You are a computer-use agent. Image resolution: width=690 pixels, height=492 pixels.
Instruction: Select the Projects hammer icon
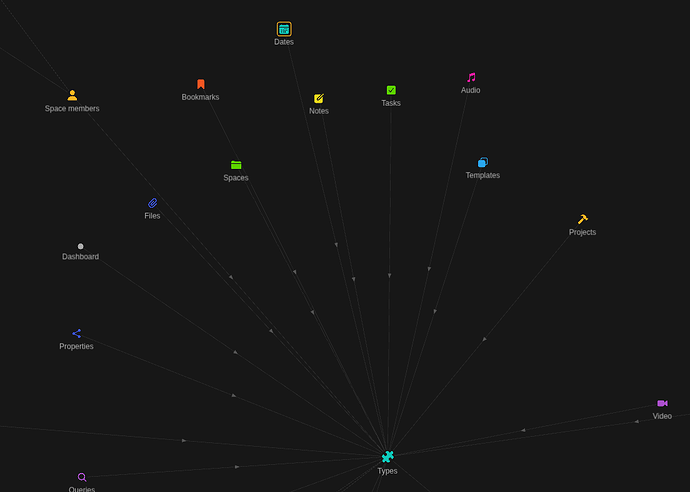pyautogui.click(x=583, y=219)
